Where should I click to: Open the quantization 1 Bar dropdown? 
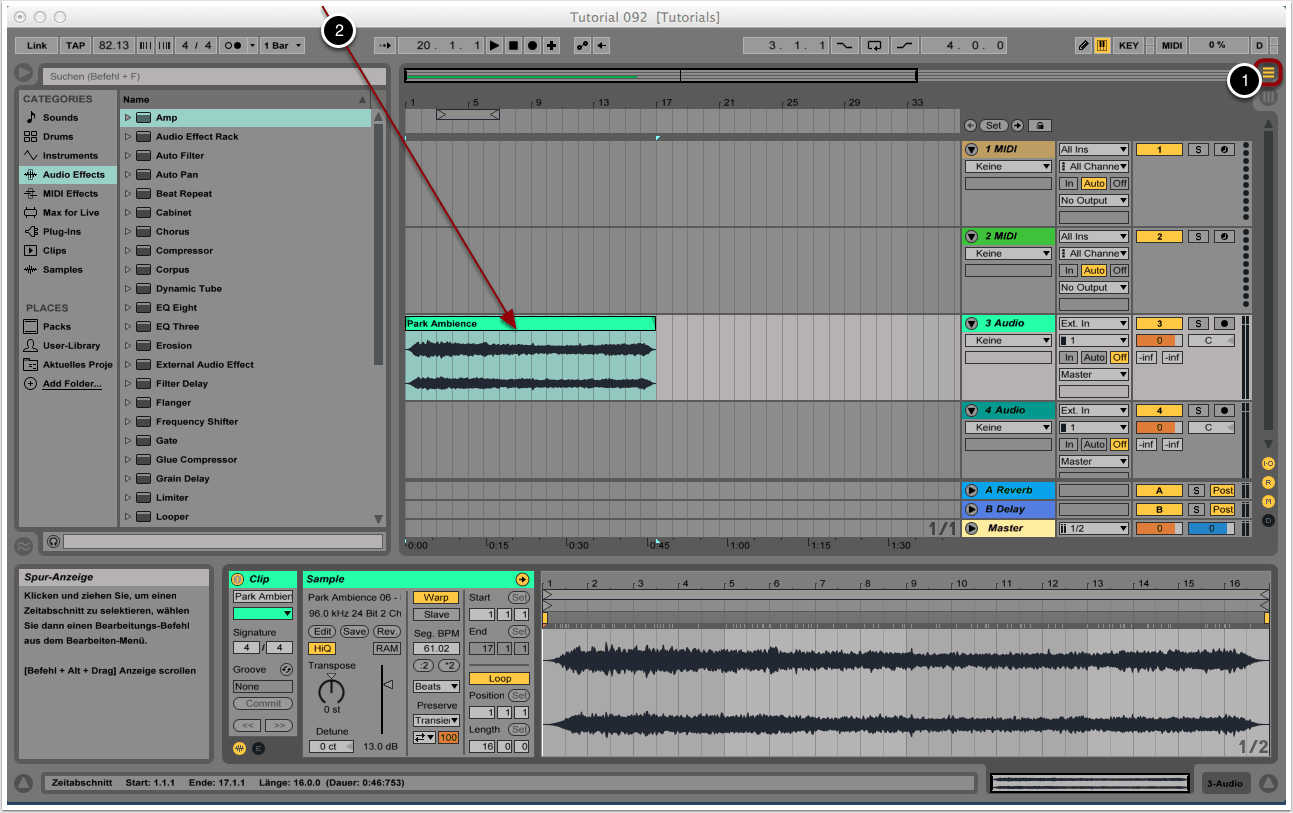(282, 45)
